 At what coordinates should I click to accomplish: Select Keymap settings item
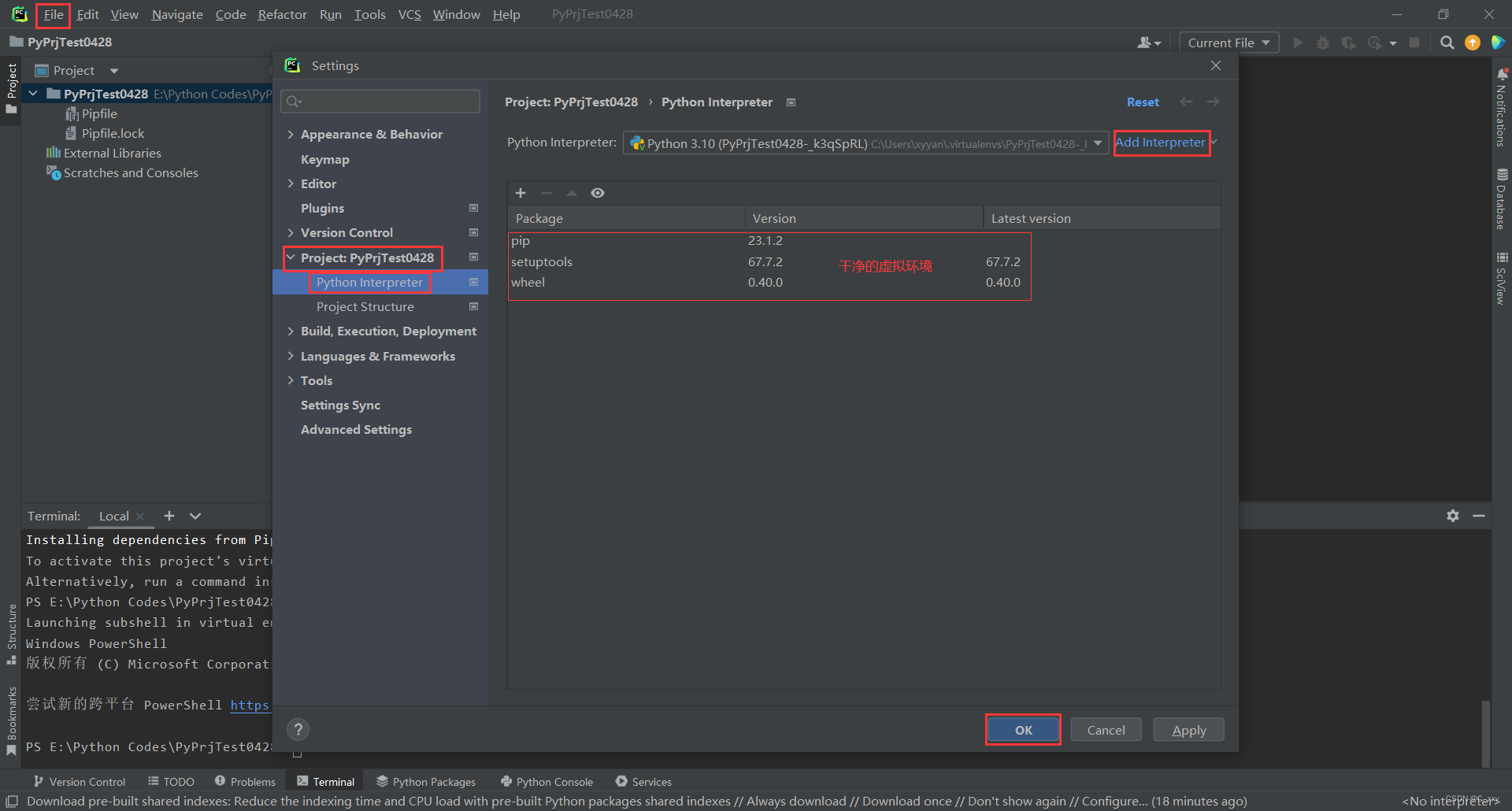pyautogui.click(x=325, y=159)
